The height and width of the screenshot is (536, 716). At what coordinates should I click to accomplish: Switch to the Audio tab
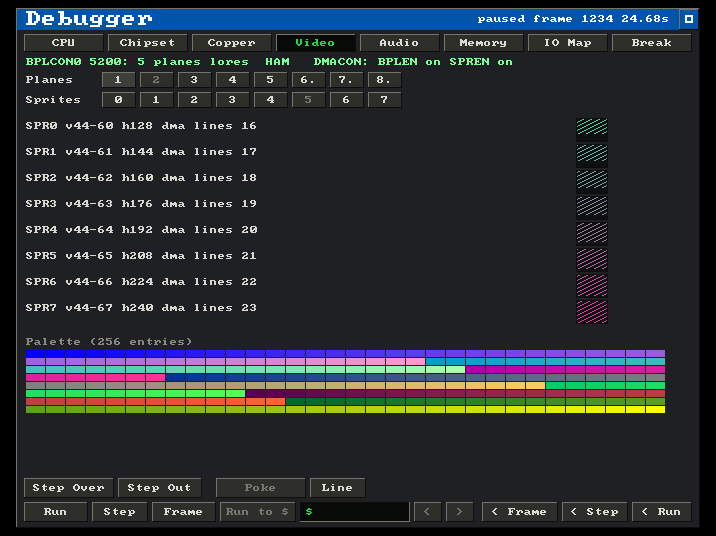pyautogui.click(x=400, y=43)
